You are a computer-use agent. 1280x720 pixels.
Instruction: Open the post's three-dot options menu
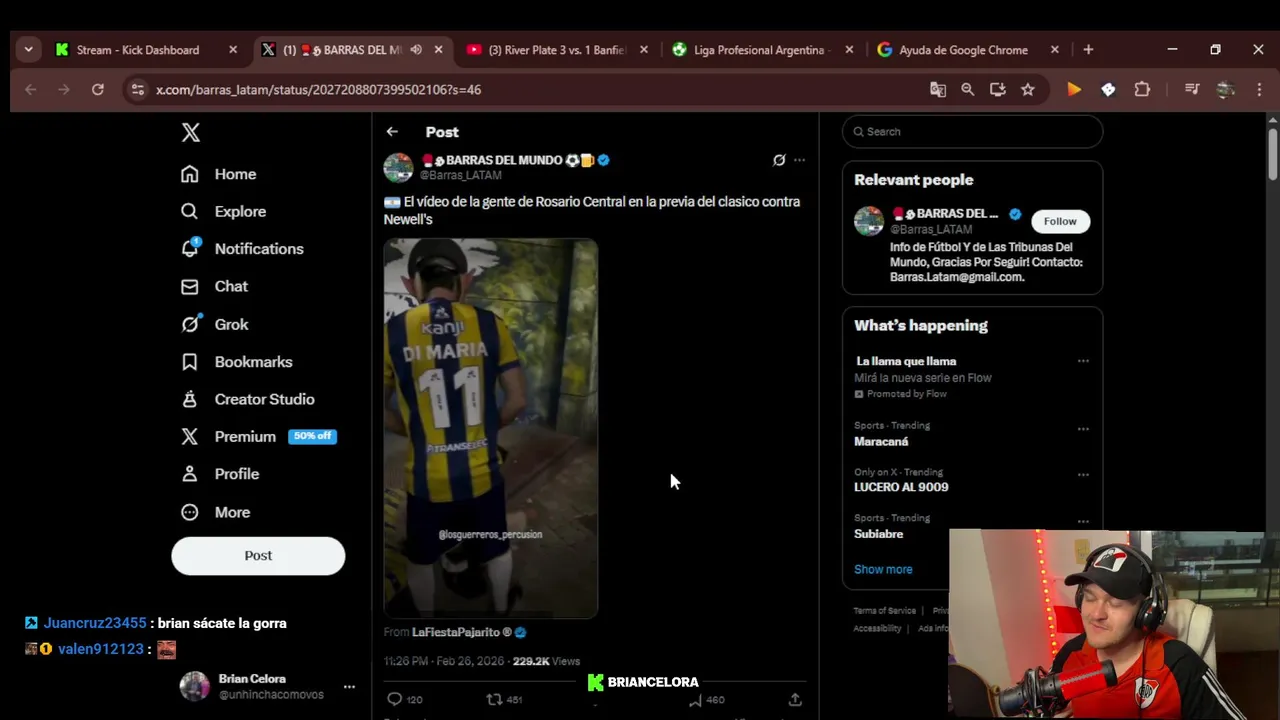pos(799,160)
